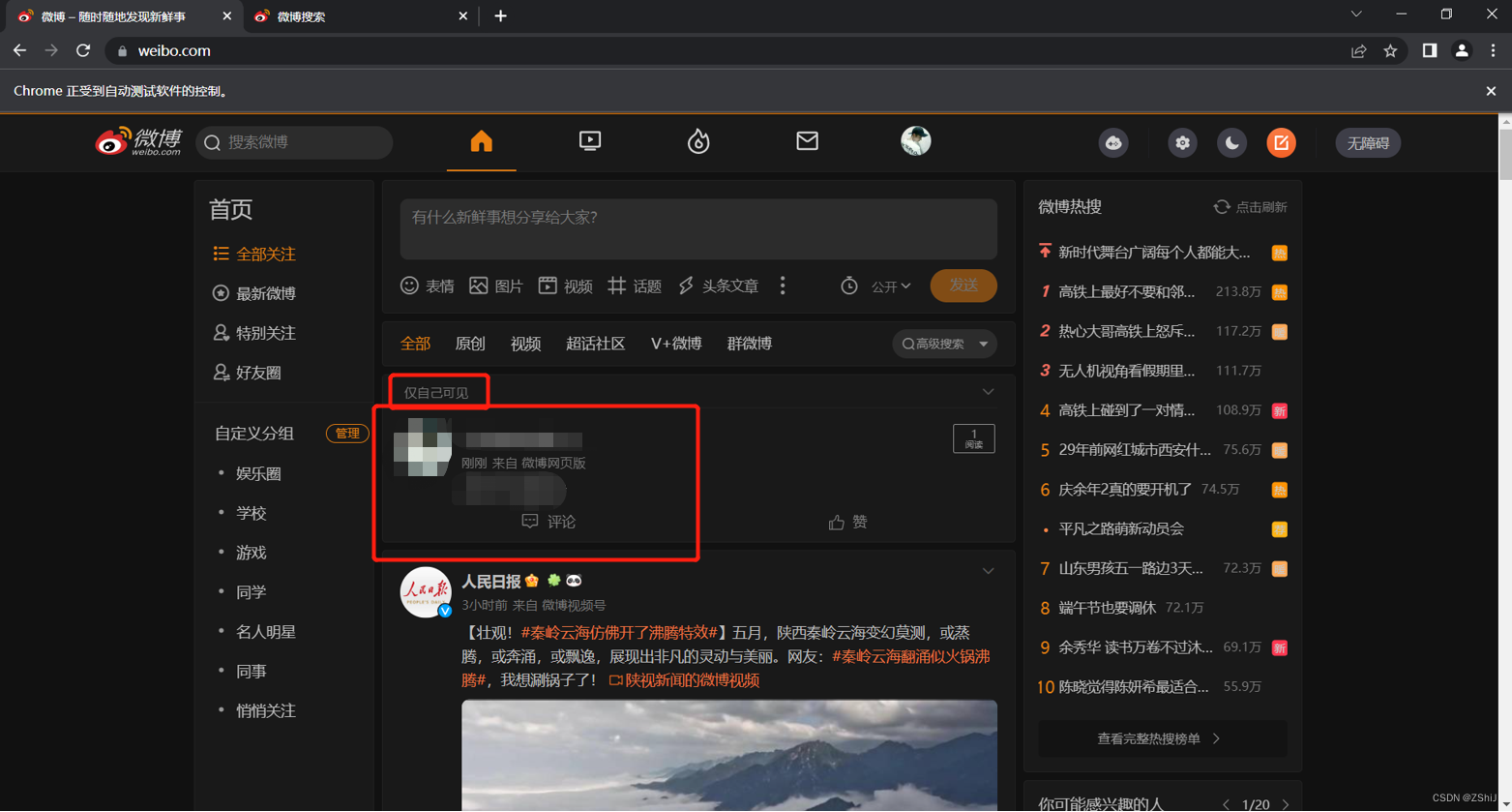Open the 娱乐圈 group

(x=258, y=473)
